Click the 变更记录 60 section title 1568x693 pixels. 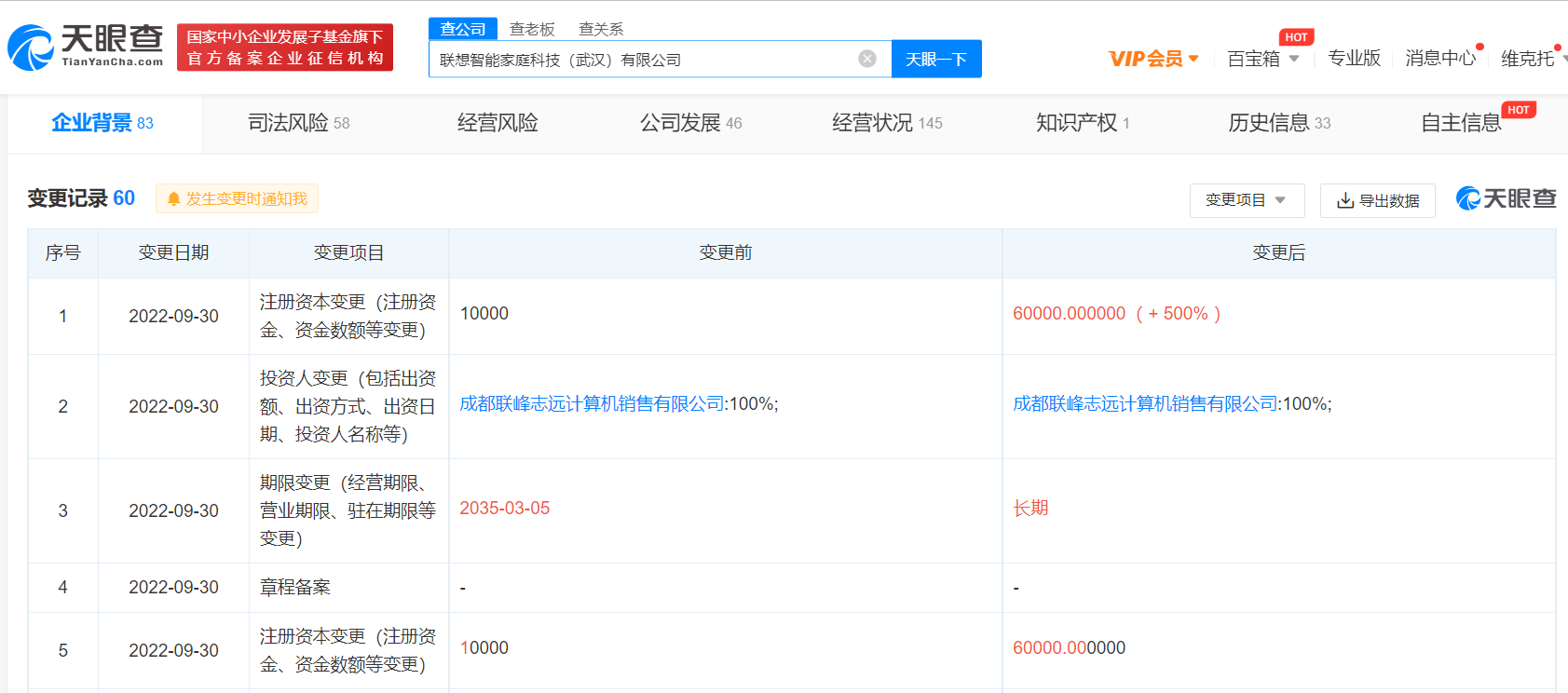tap(81, 198)
